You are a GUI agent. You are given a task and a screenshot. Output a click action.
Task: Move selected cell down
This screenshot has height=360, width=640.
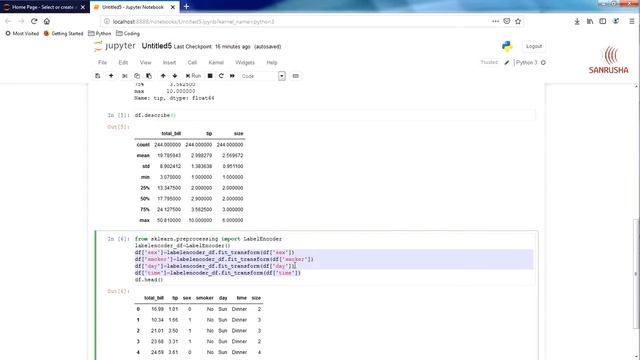[x=175, y=76]
